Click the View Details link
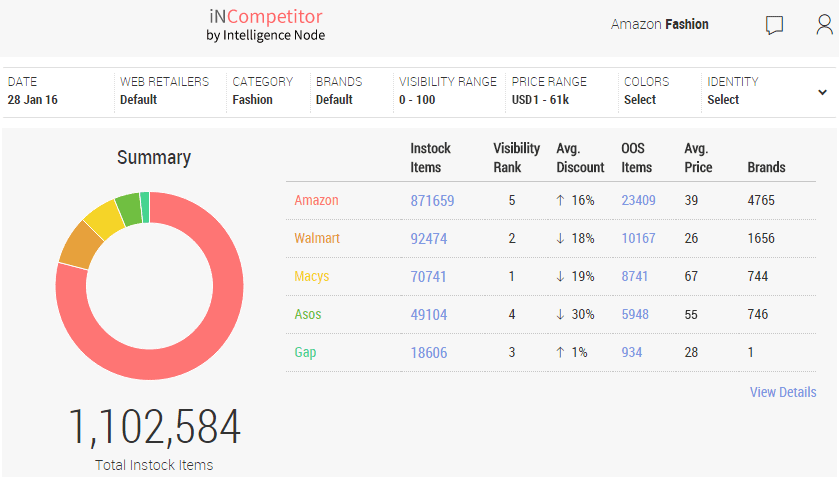 [x=783, y=392]
